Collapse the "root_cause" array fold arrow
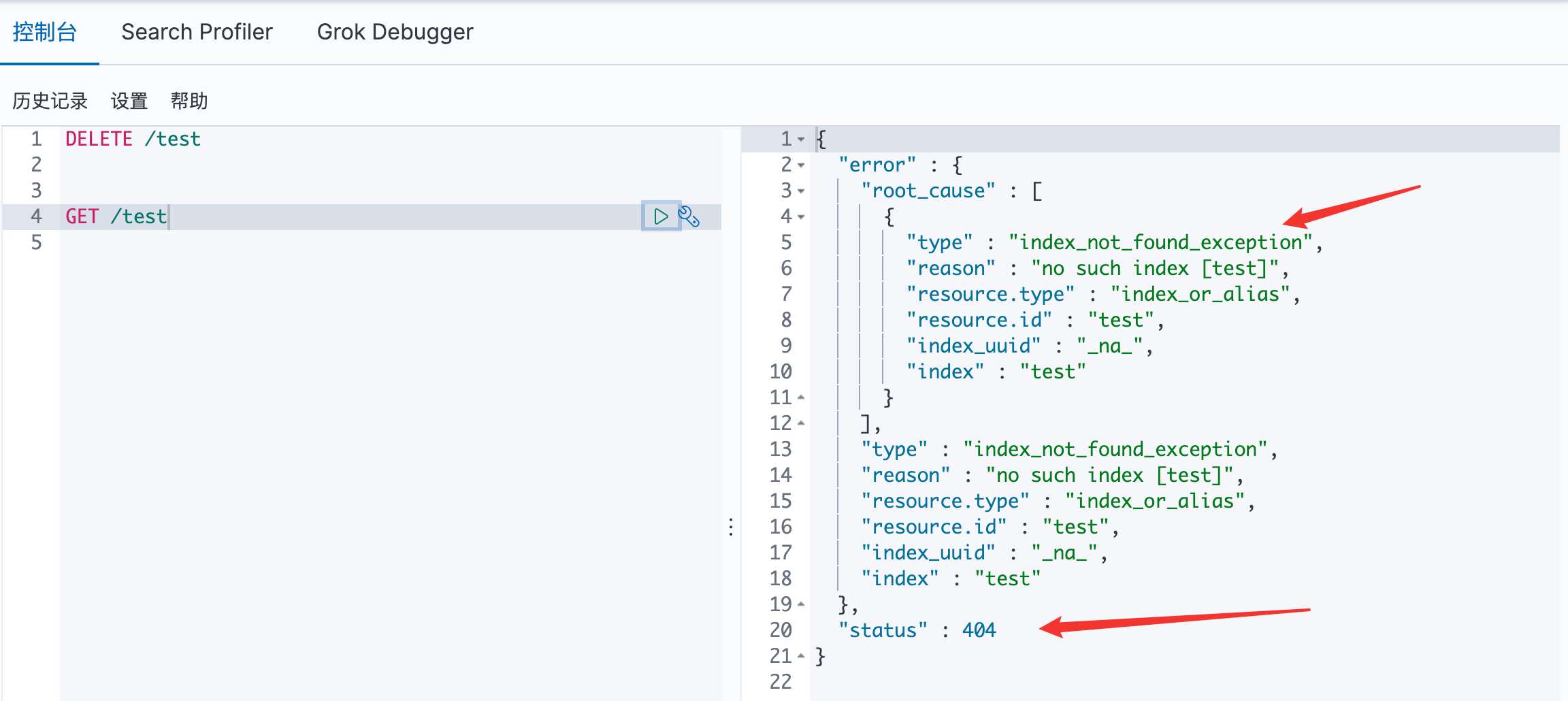Image resolution: width=1568 pixels, height=701 pixels. coord(801,191)
